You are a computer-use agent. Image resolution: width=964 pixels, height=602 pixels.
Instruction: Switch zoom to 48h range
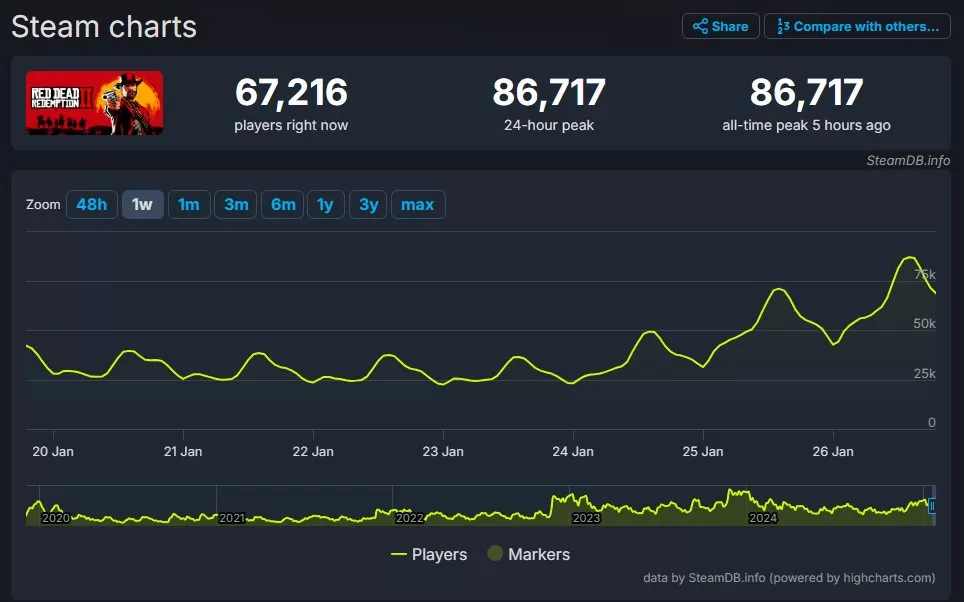coord(91,204)
